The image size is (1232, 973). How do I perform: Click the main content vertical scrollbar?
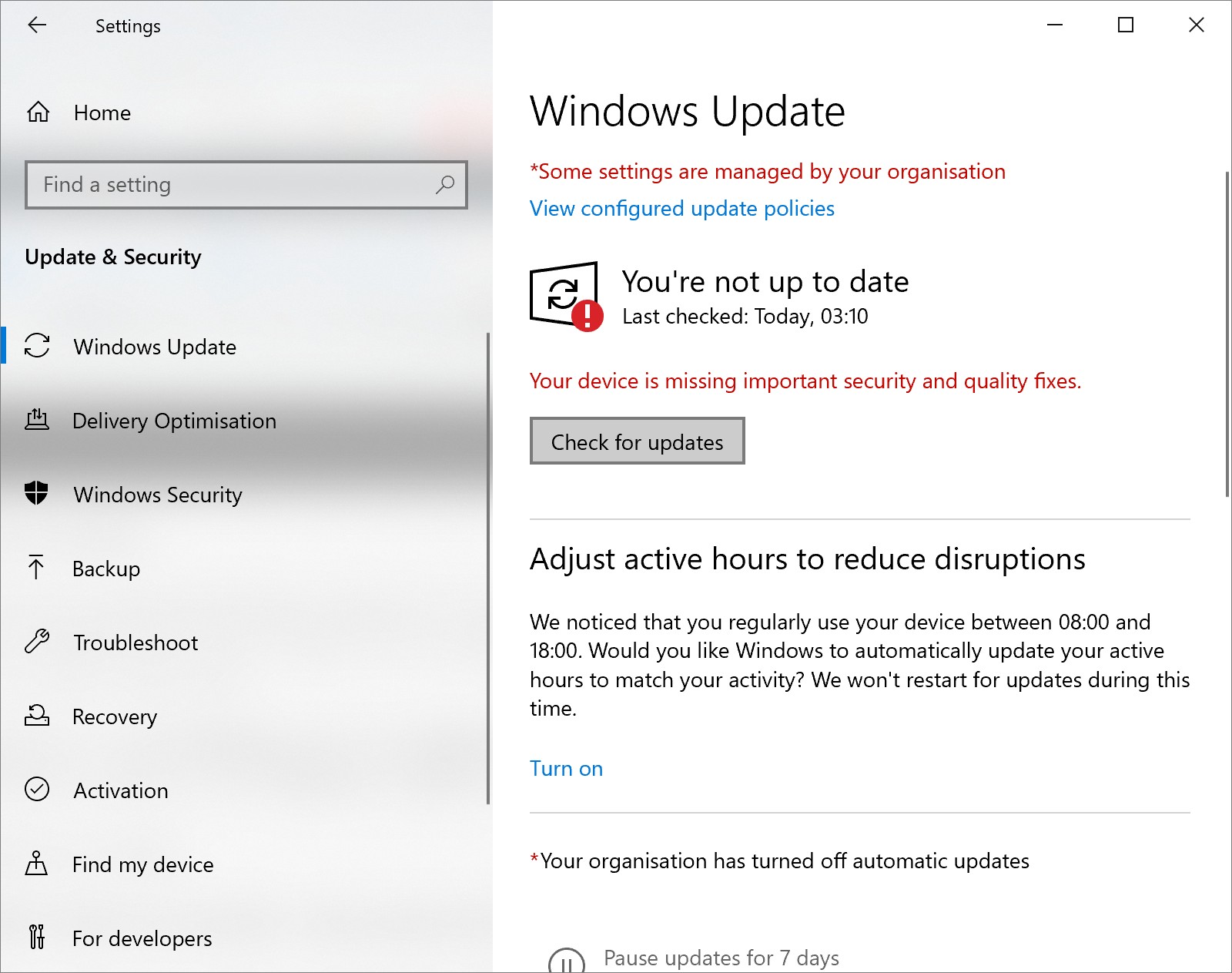[x=1227, y=334]
